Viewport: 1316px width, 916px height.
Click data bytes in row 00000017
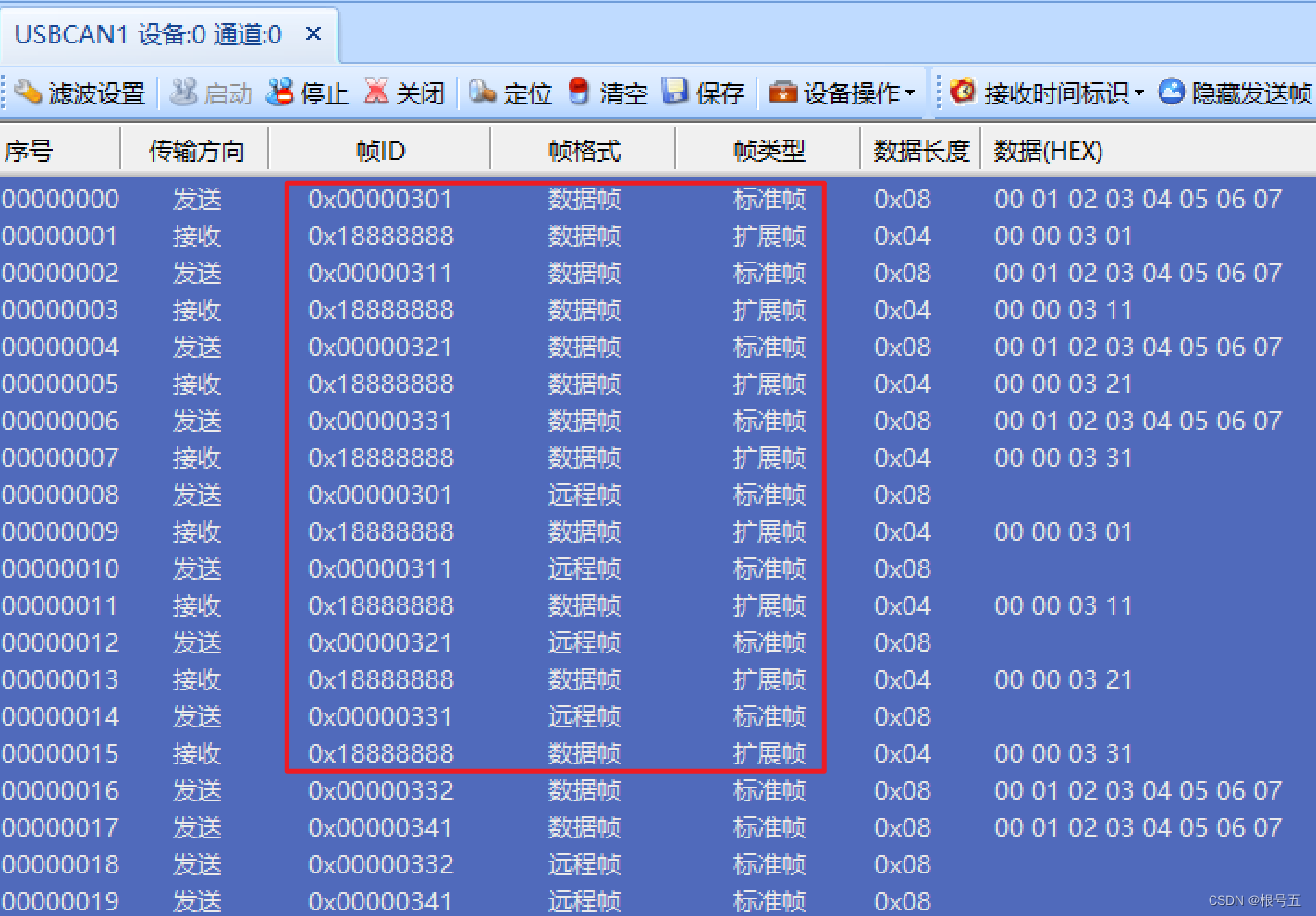(x=1138, y=827)
